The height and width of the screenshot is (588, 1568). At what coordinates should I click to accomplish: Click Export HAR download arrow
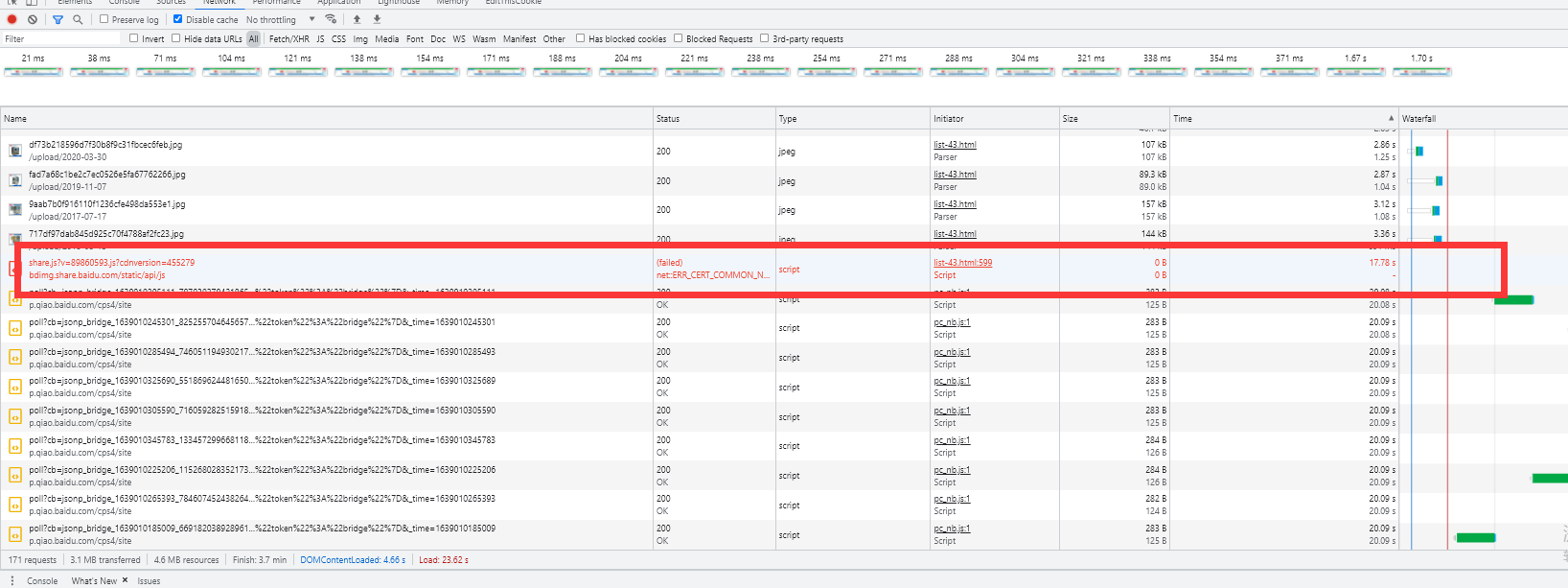377,19
